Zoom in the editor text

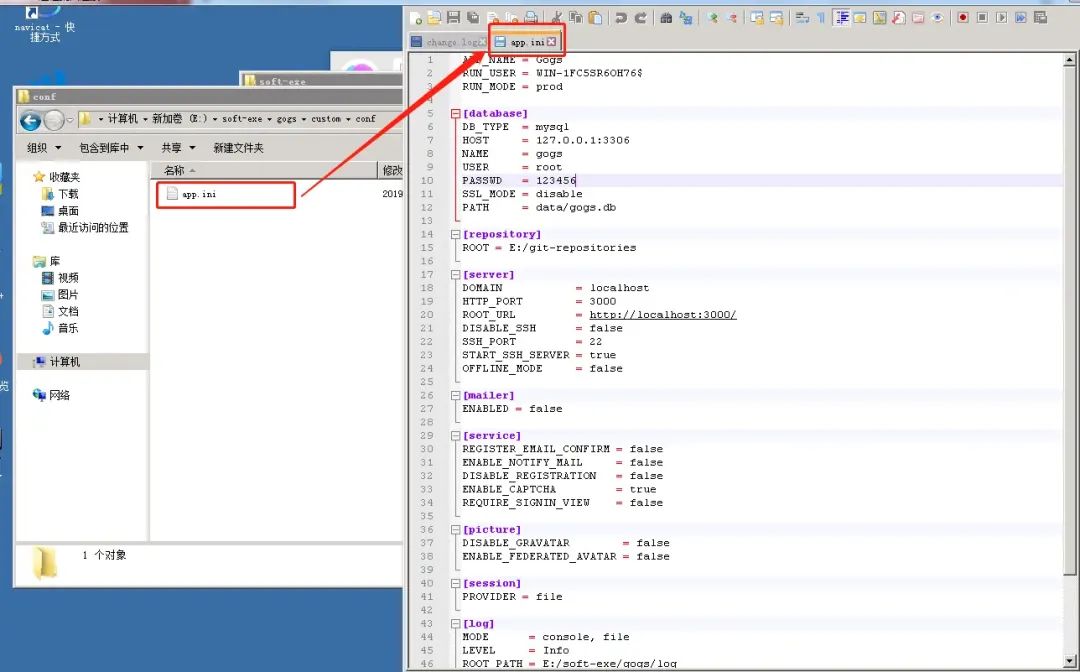712,18
